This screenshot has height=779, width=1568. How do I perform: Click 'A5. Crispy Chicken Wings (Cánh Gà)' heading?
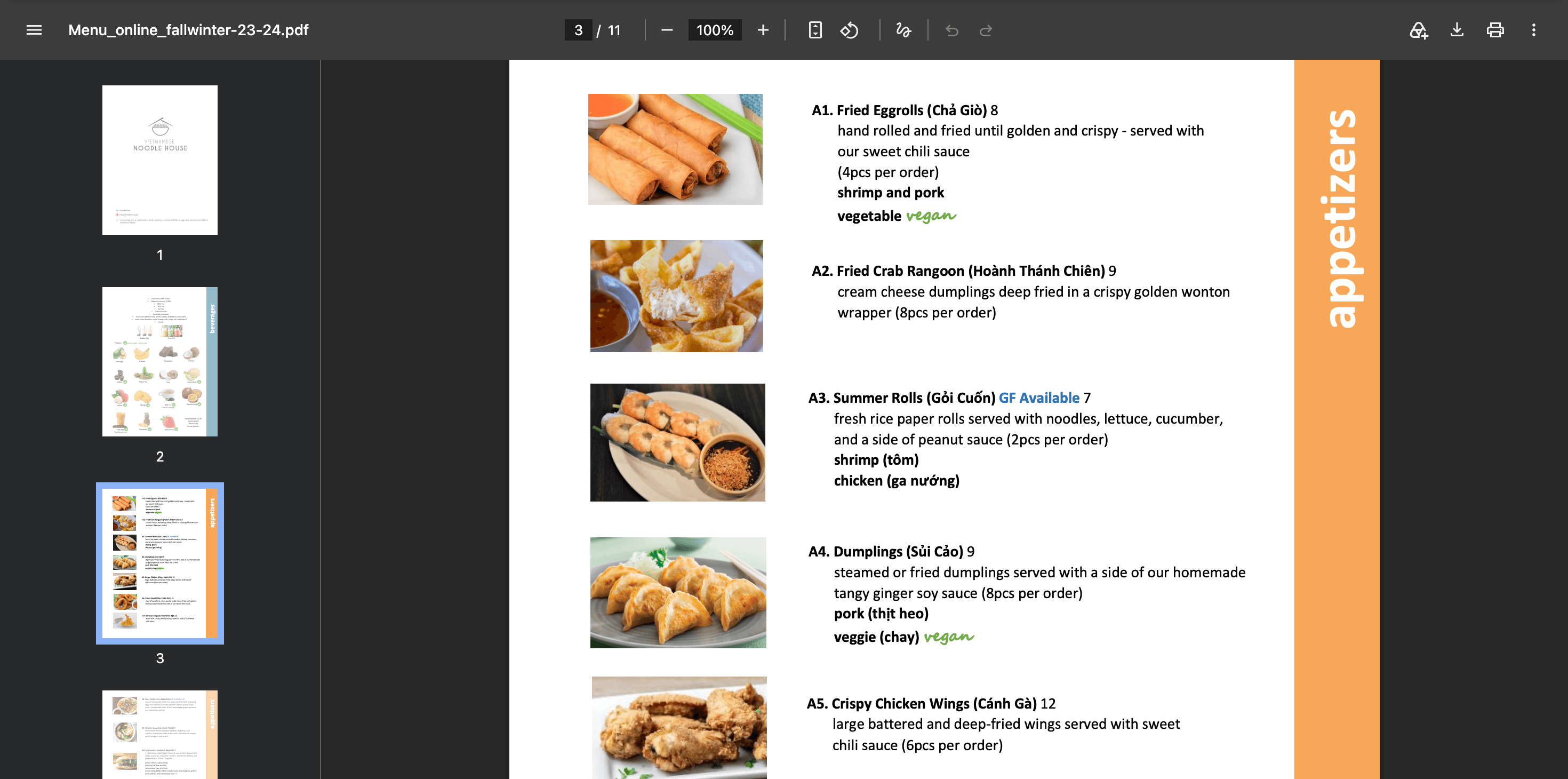click(922, 703)
